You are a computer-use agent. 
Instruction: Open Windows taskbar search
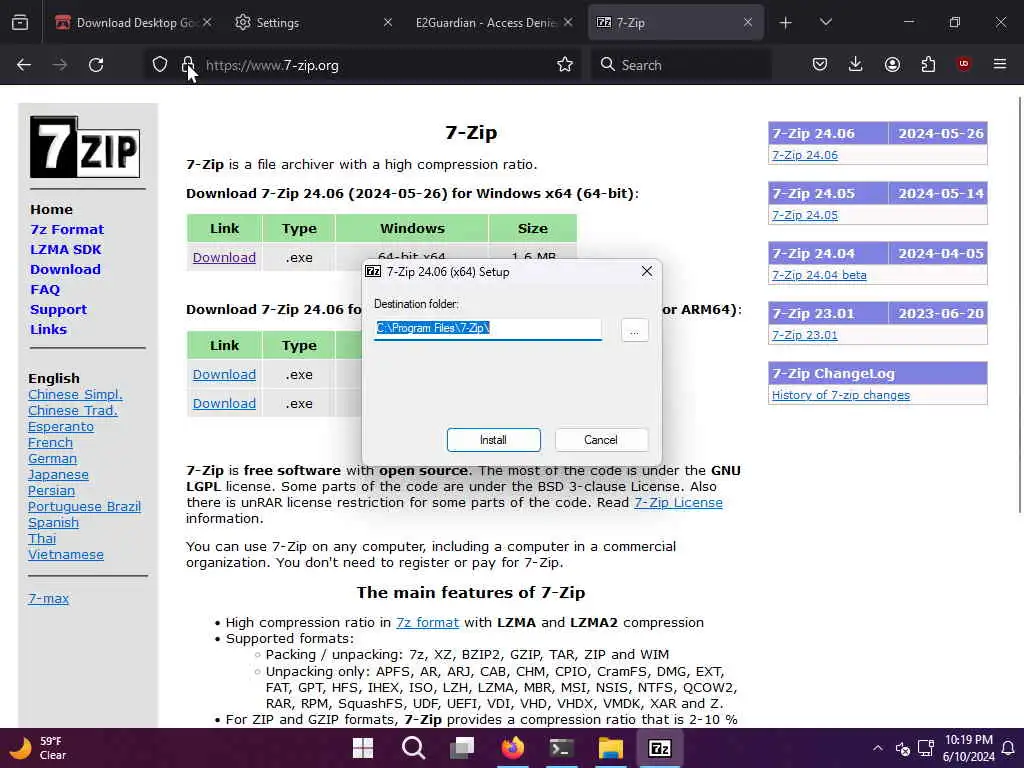click(413, 748)
